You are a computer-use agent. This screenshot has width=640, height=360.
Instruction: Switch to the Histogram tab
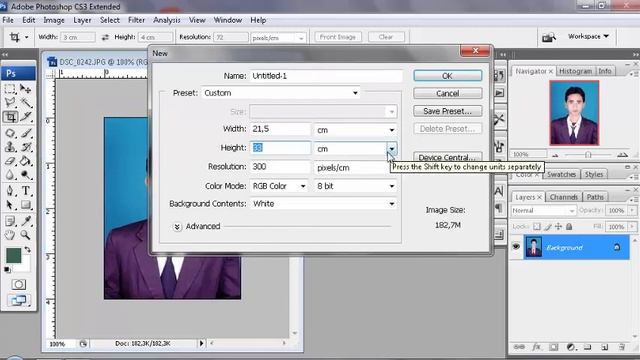[x=575, y=71]
